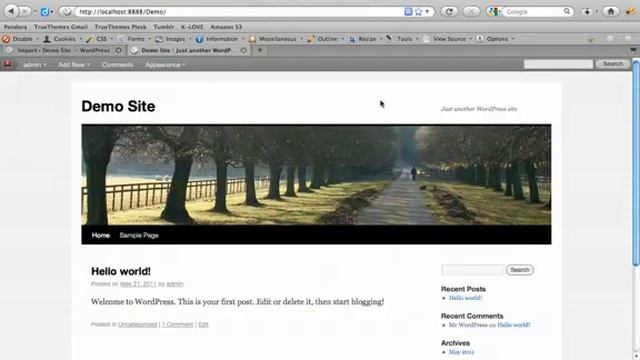The width and height of the screenshot is (640, 360).
Task: Click the sidebar search text field
Action: (x=473, y=270)
